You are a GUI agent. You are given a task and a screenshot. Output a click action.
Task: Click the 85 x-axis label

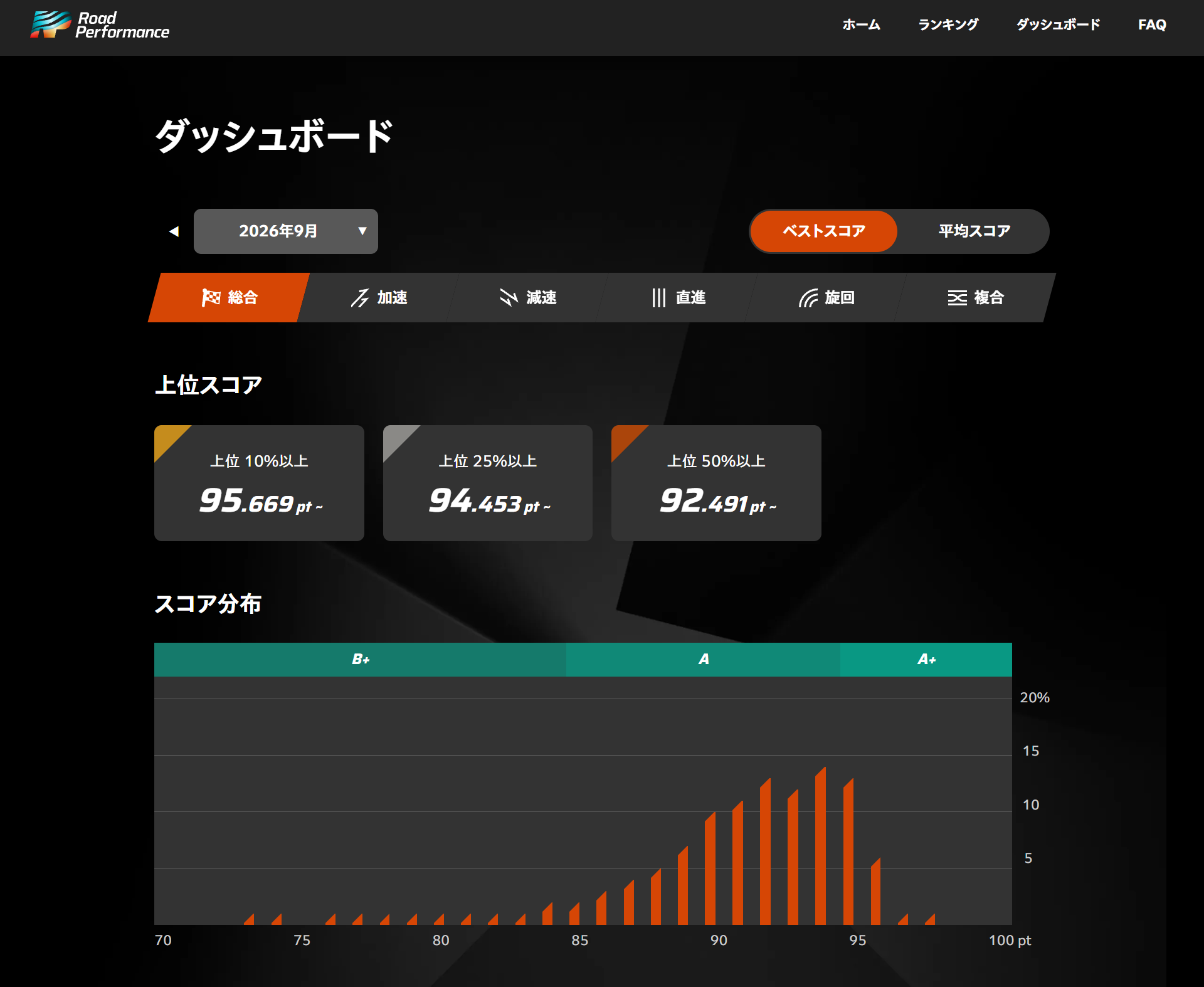coord(580,940)
